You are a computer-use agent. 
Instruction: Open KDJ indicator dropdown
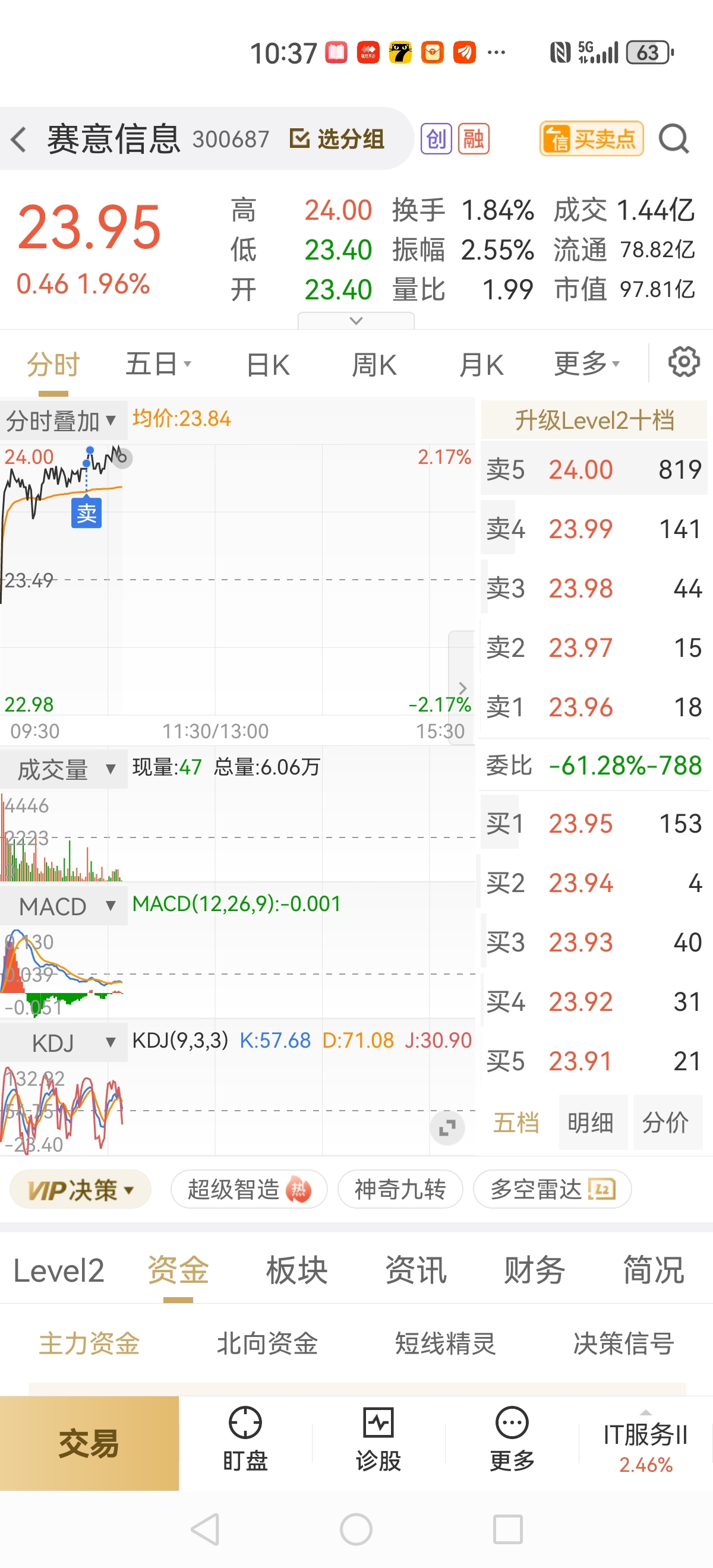[64, 1043]
